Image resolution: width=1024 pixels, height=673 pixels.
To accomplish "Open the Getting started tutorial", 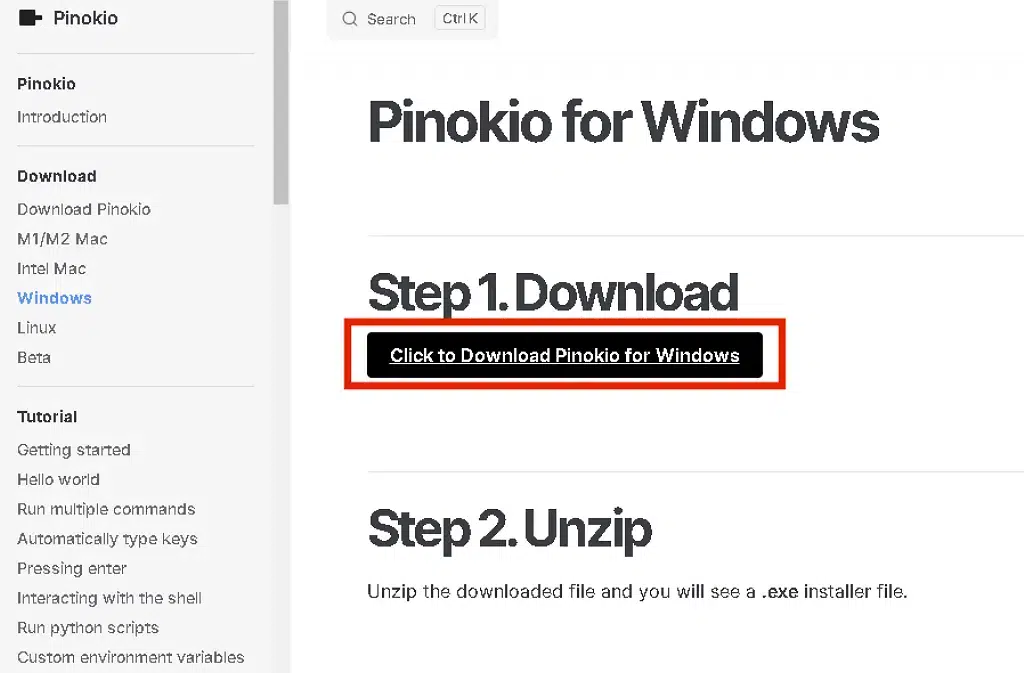I will tap(74, 450).
